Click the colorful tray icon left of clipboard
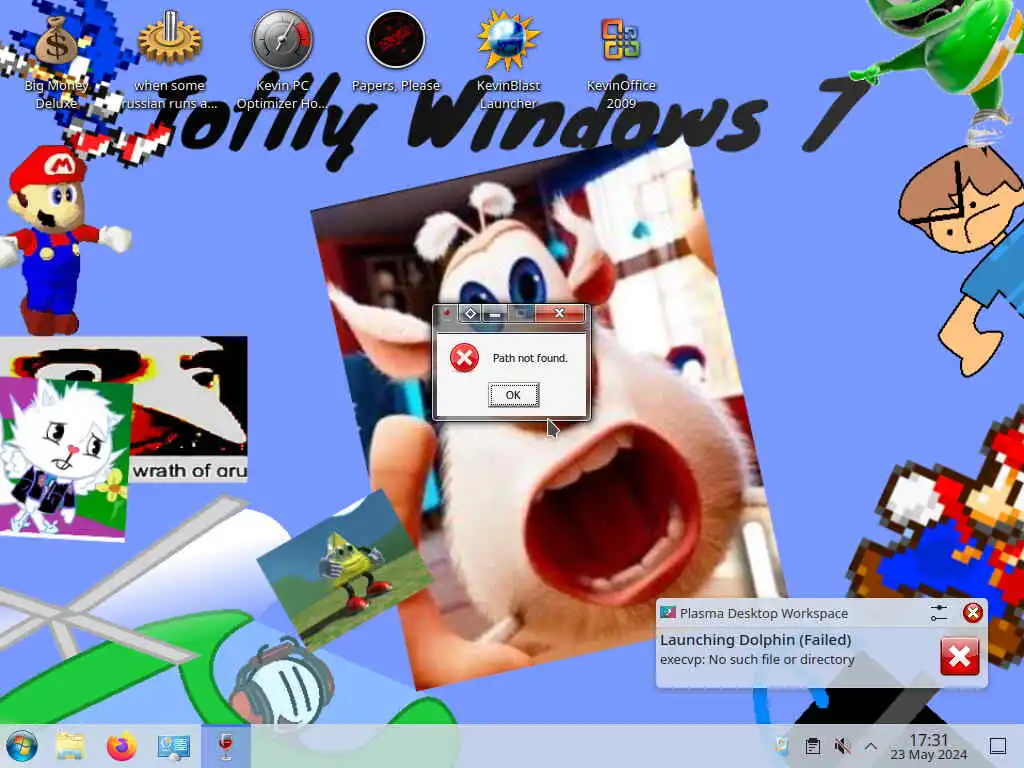 click(782, 746)
